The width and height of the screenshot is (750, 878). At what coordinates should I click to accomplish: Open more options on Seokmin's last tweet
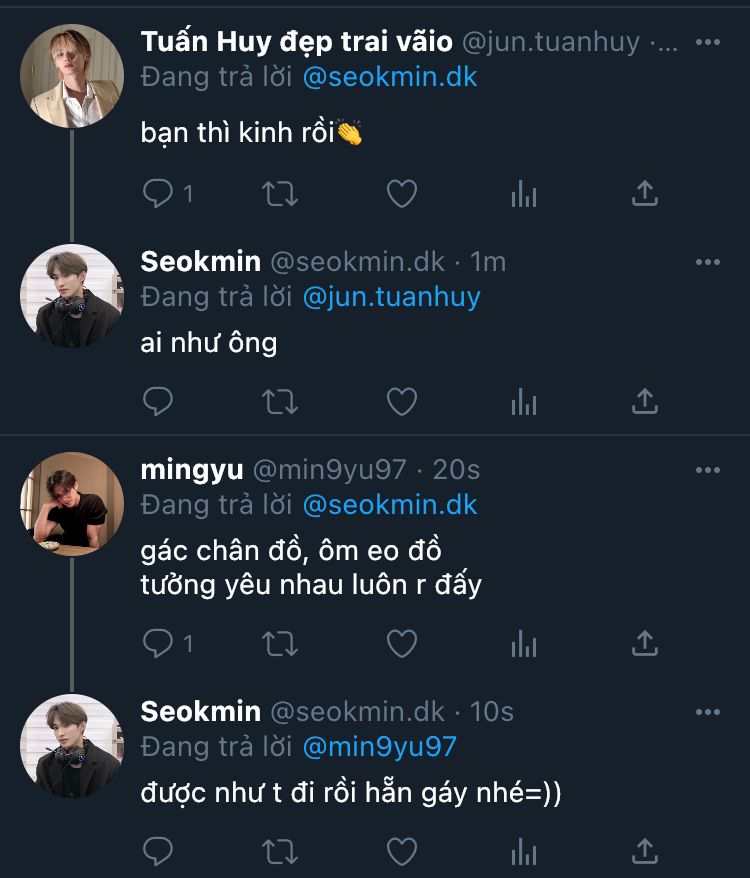707,711
